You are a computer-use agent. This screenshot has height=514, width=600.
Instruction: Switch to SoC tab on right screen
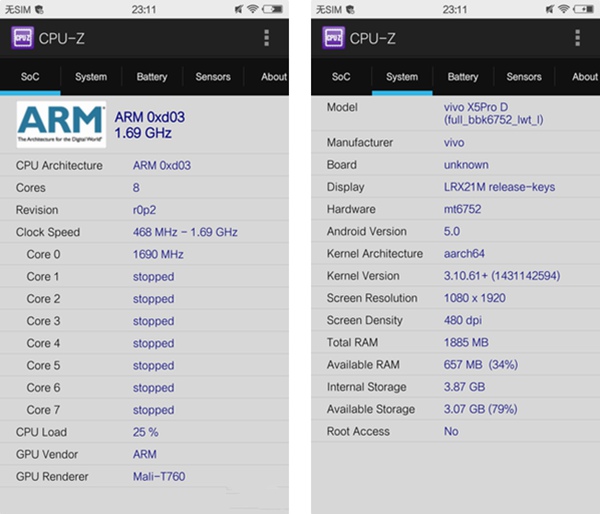tap(341, 77)
